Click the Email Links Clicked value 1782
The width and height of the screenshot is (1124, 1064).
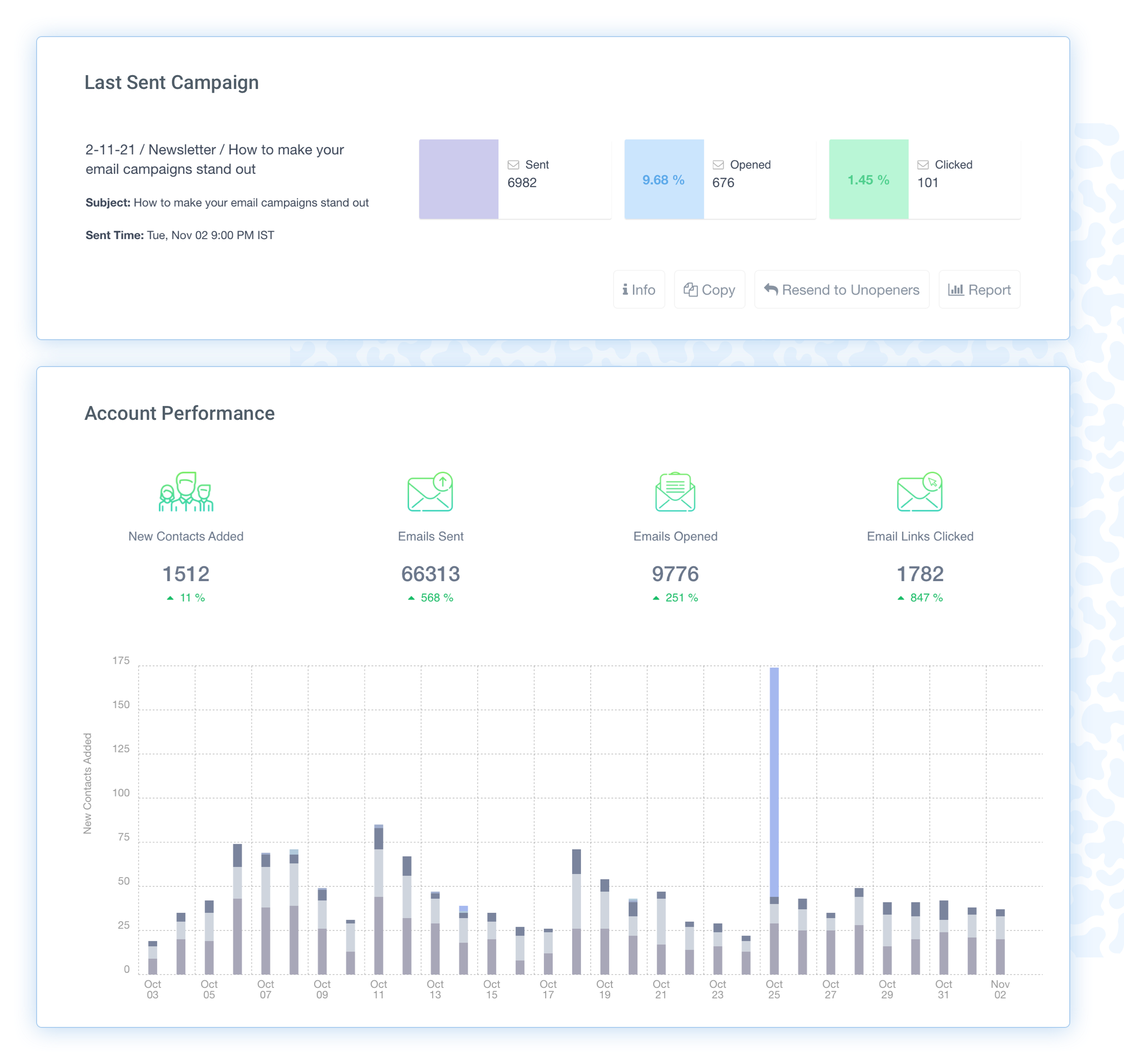click(920, 574)
